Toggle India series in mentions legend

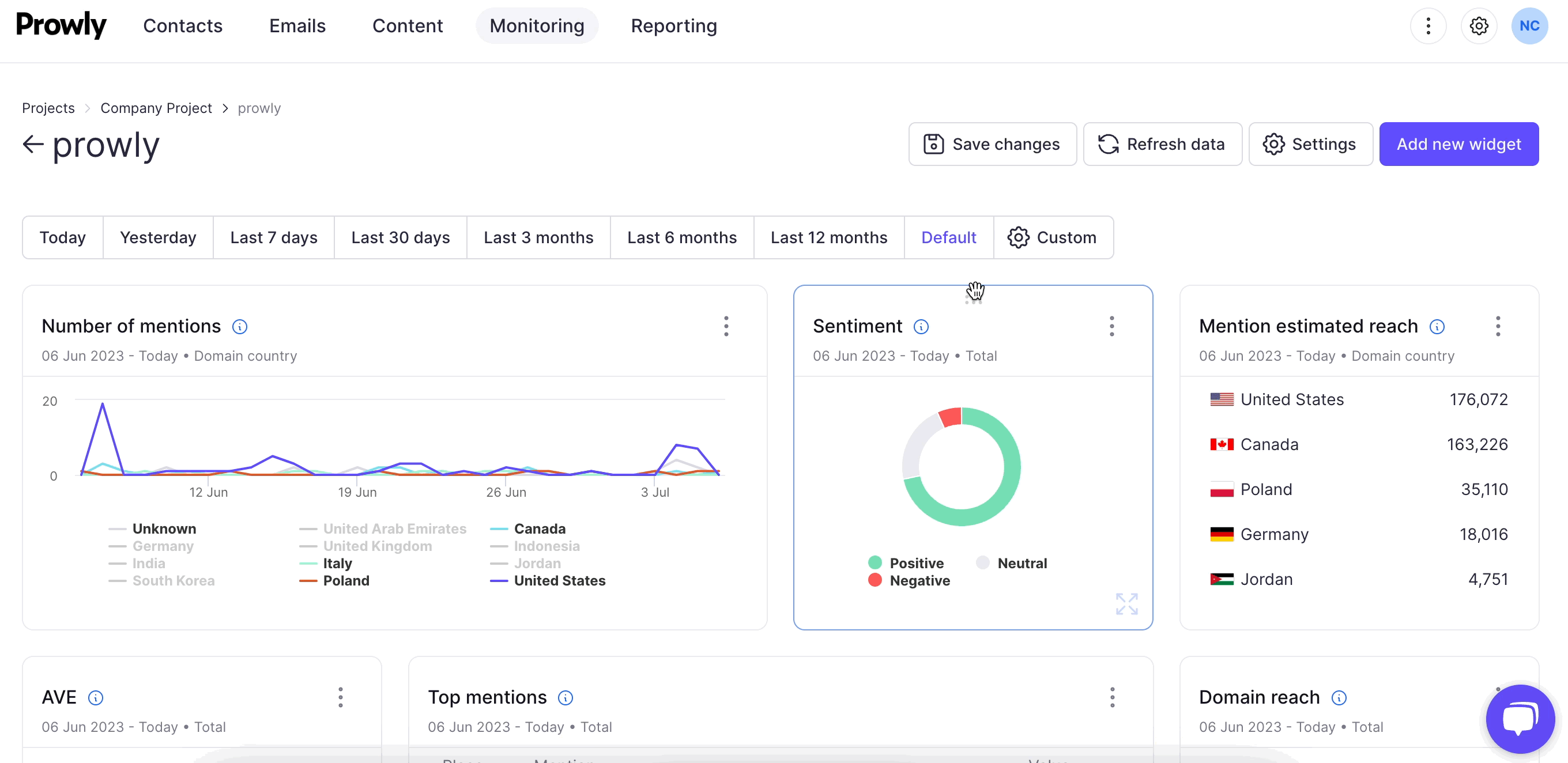point(137,564)
